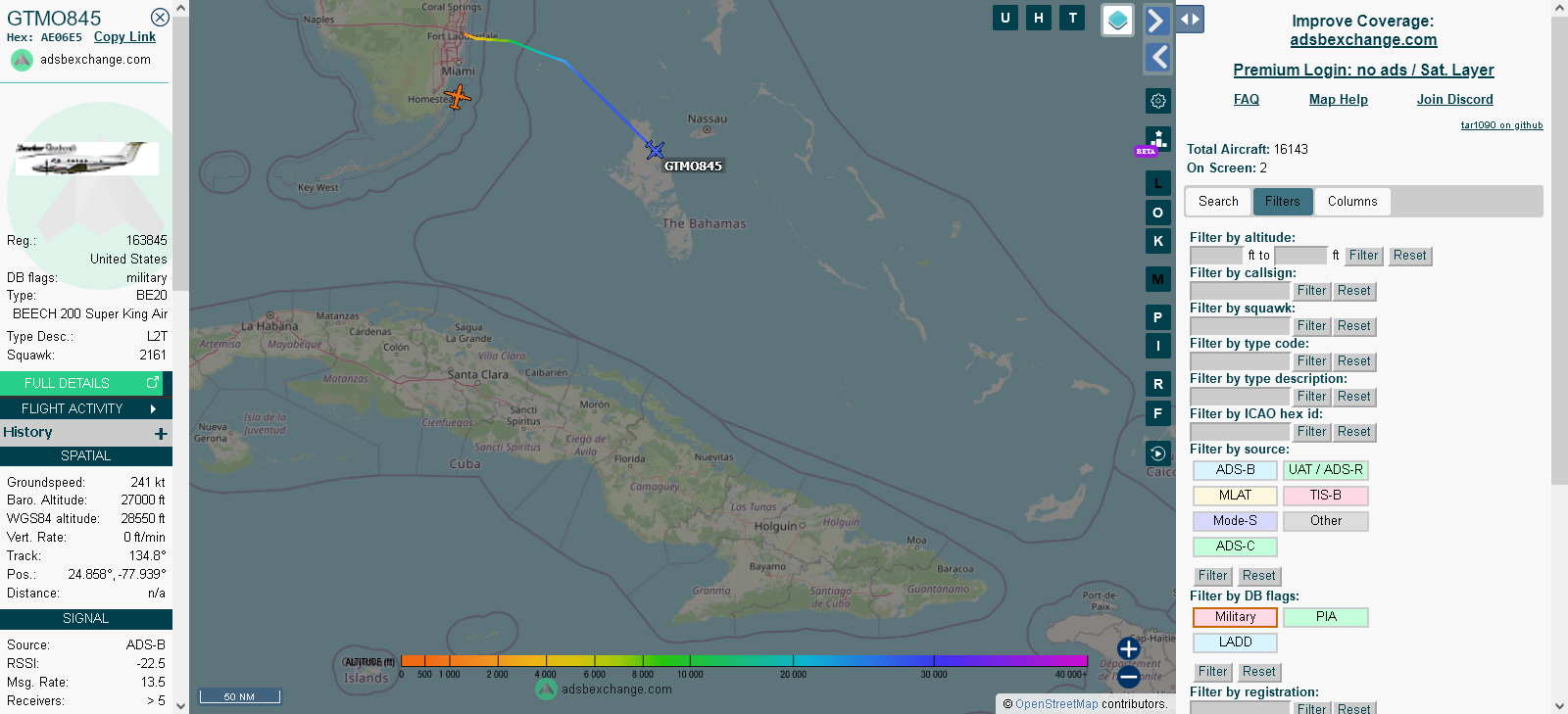Open the external link icon on Full Details

point(153,383)
